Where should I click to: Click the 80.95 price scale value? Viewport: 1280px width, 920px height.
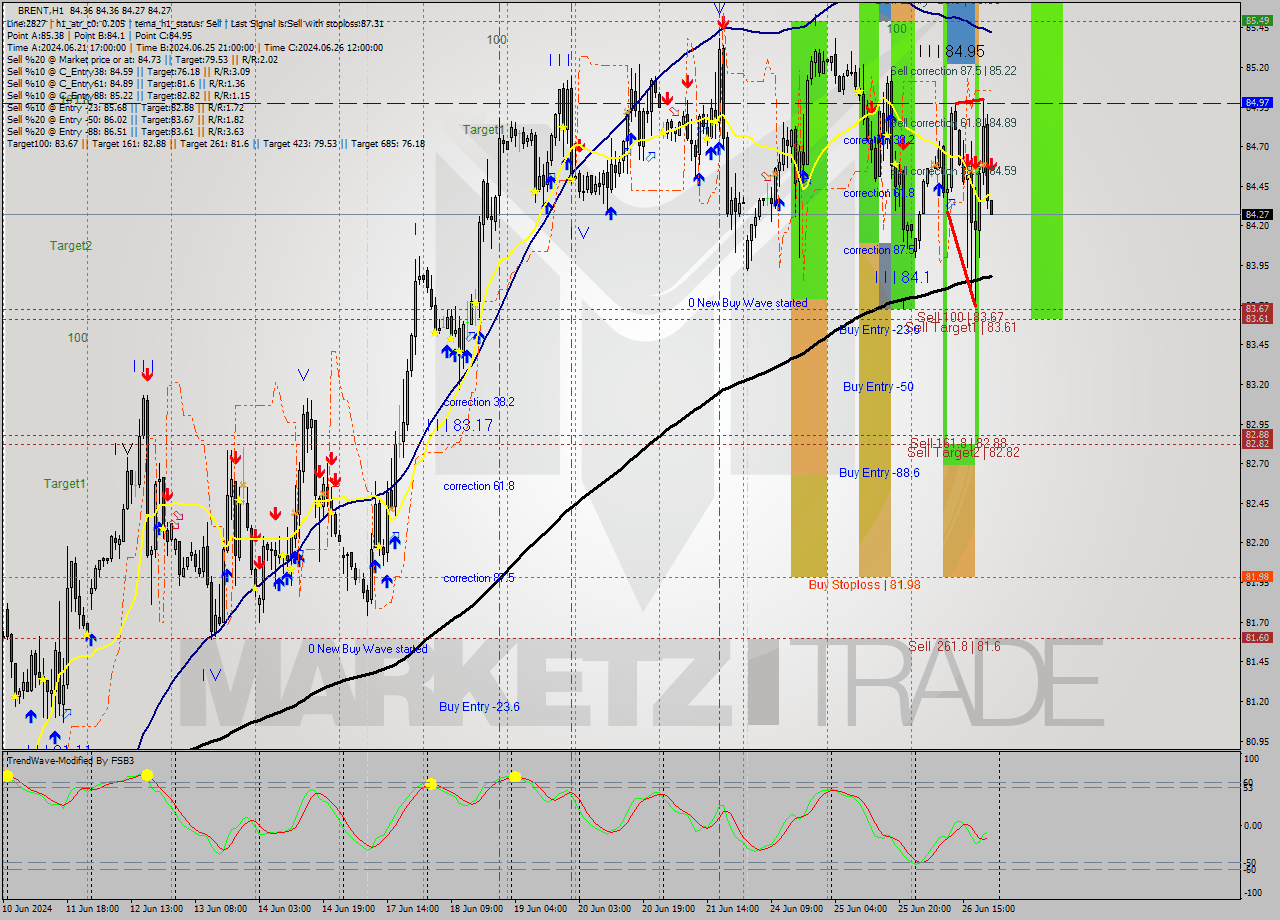(1258, 741)
